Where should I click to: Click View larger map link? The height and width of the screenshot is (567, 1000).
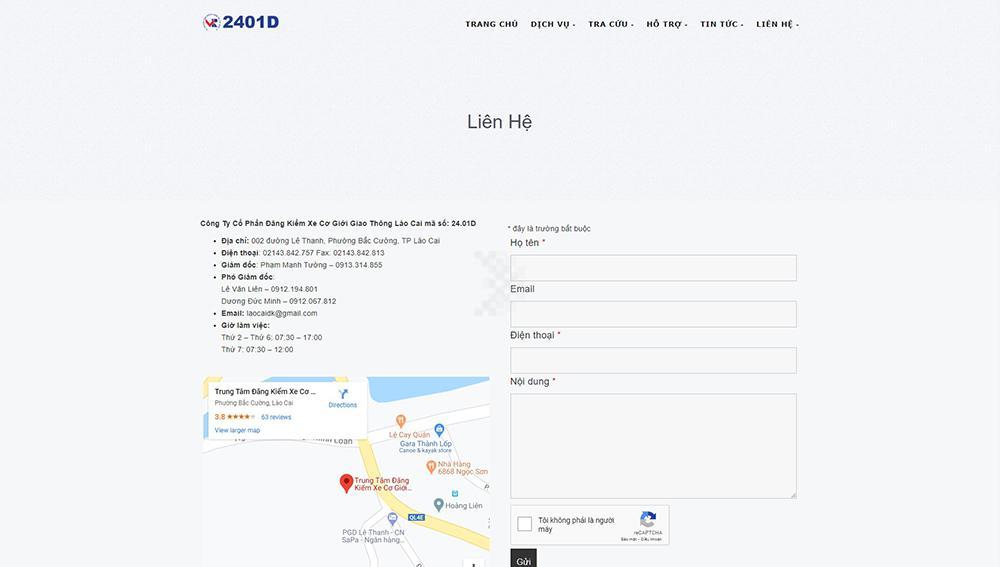237,431
